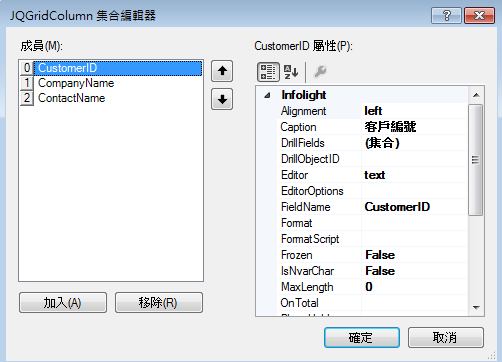502x362 pixels.
Task: Cancel with the 取消 button
Action: point(446,337)
